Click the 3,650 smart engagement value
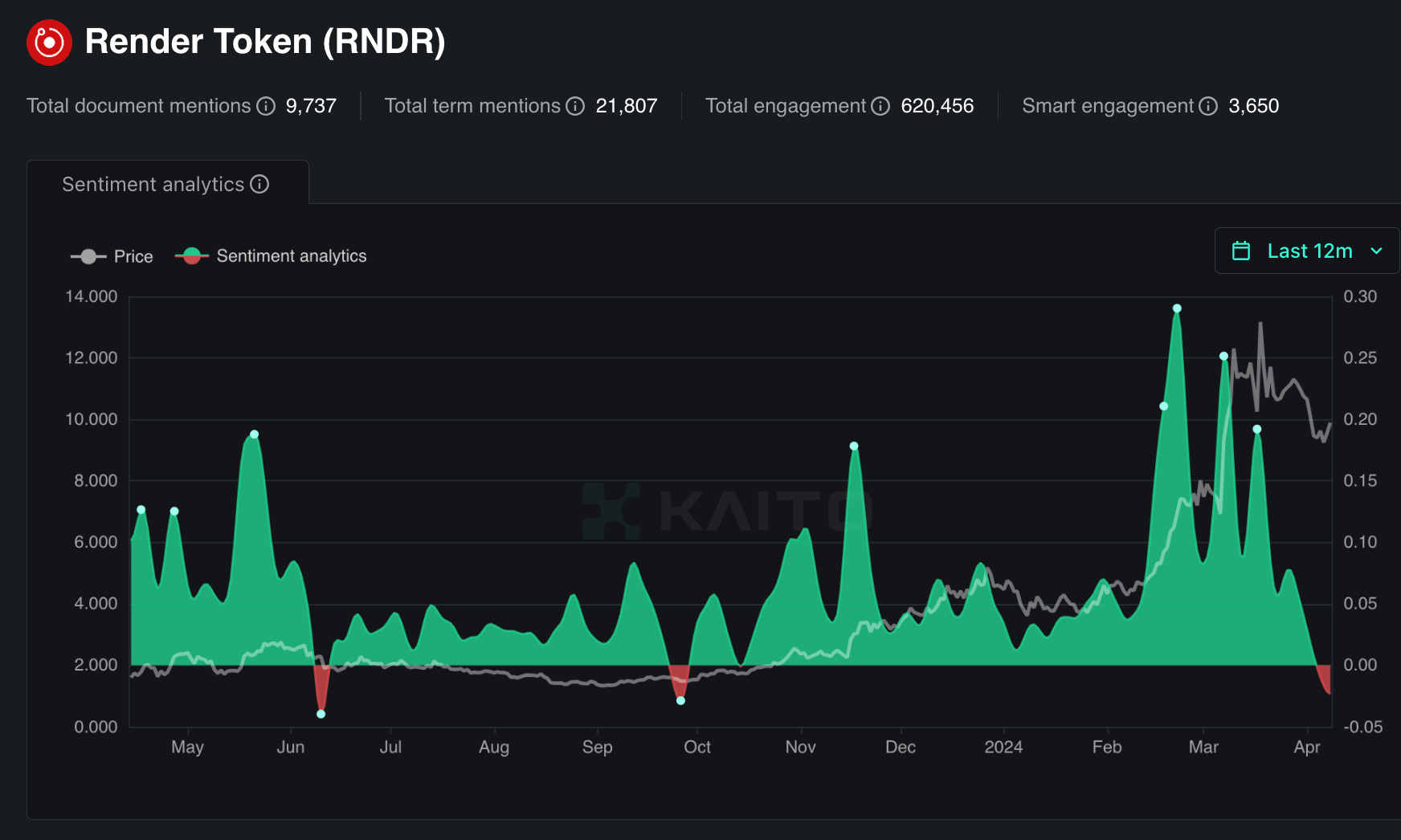Image resolution: width=1401 pixels, height=840 pixels. coord(1254,106)
